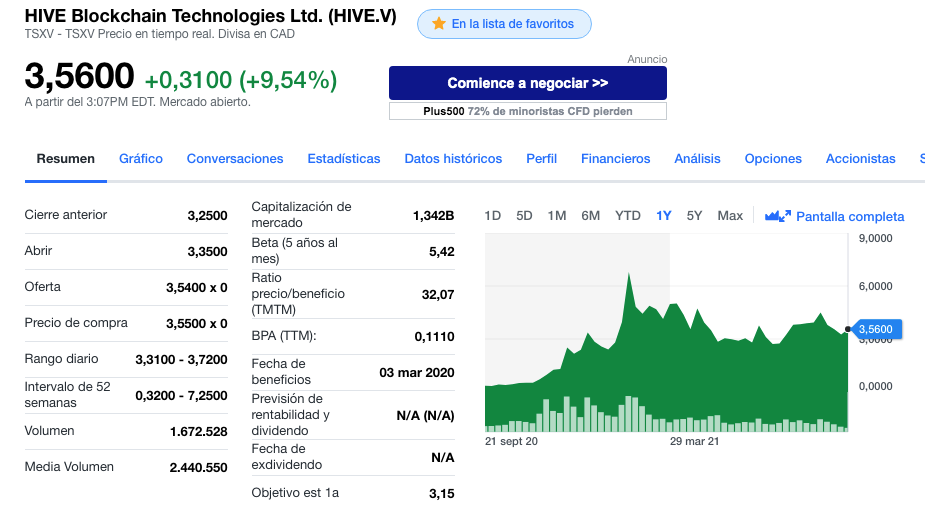Open the Opciones tab
The width and height of the screenshot is (925, 530).
[x=773, y=159]
